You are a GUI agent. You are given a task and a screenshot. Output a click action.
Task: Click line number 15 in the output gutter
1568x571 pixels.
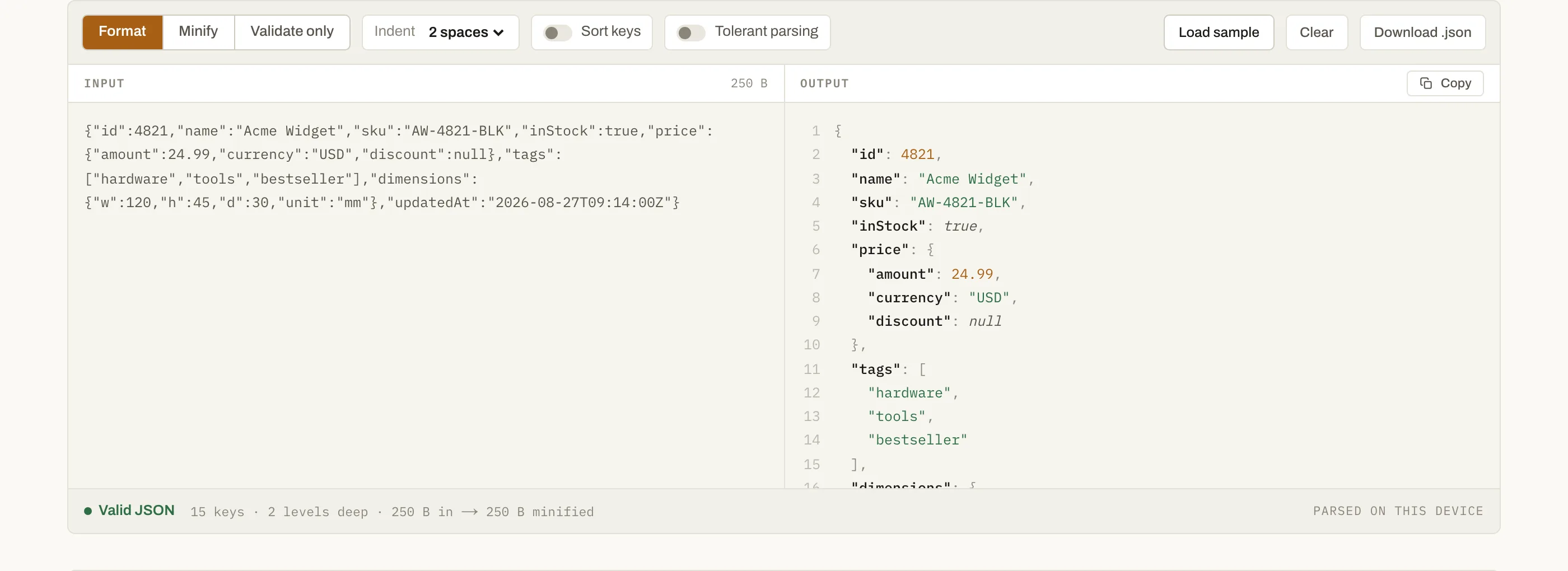[811, 465]
